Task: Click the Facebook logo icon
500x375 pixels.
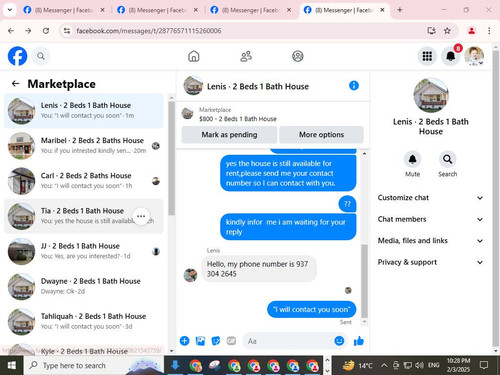Action: tap(17, 56)
